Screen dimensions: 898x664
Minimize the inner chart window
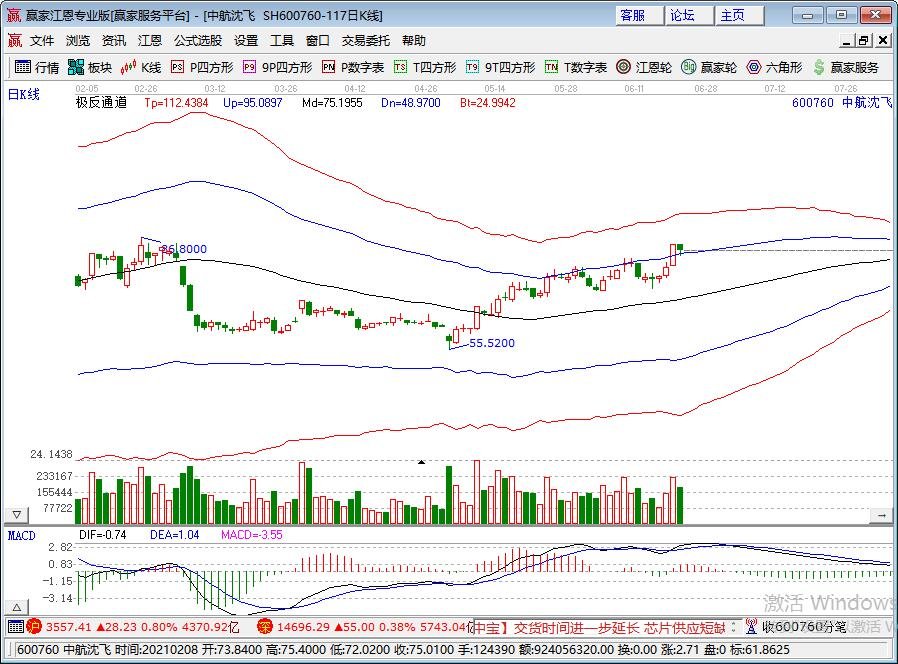coord(846,41)
